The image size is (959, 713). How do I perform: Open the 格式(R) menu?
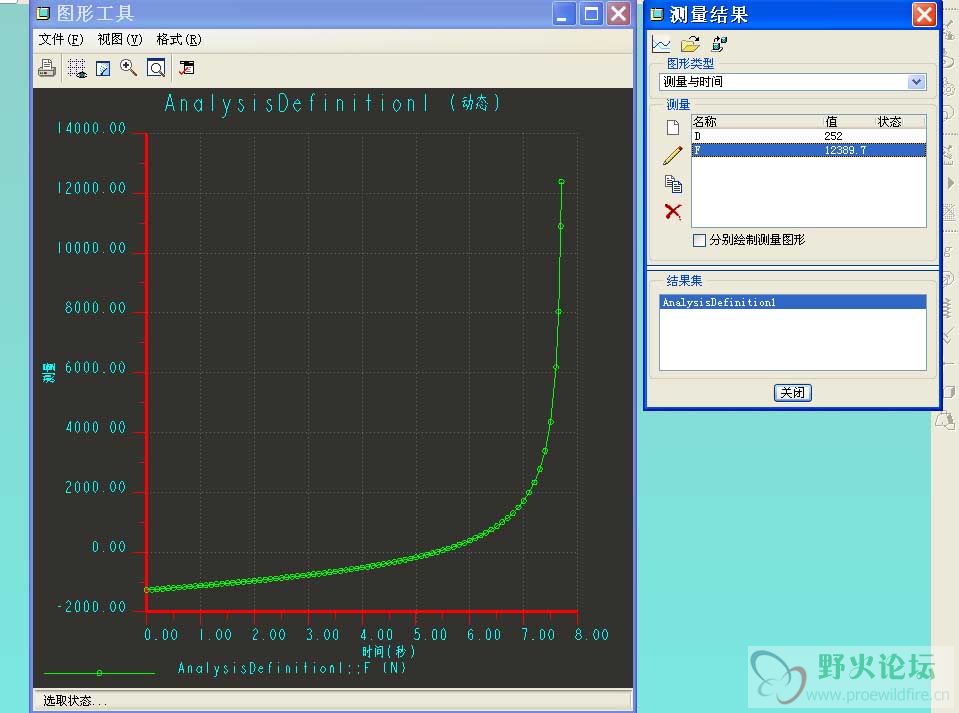(179, 40)
